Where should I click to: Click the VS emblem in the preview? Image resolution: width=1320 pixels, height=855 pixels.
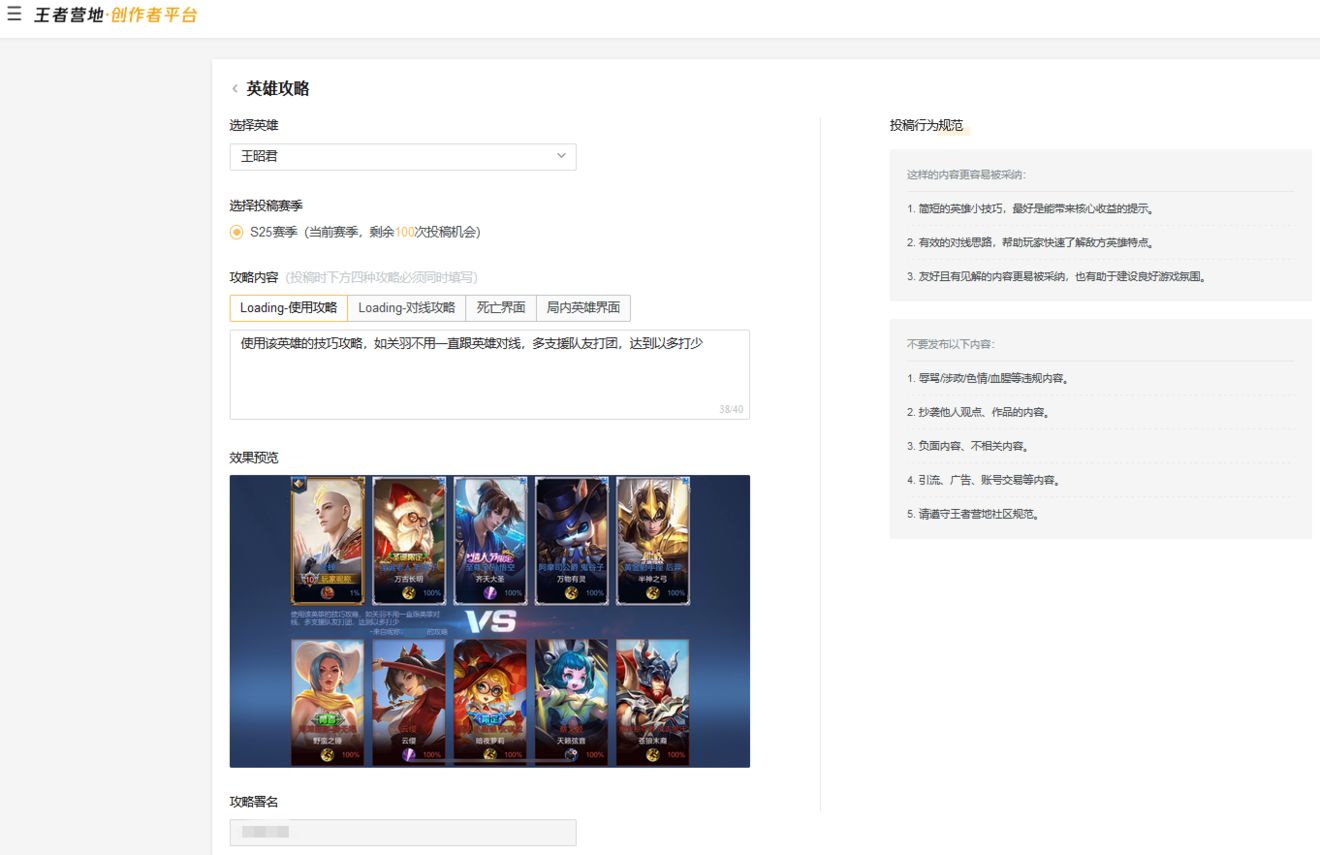[x=491, y=621]
